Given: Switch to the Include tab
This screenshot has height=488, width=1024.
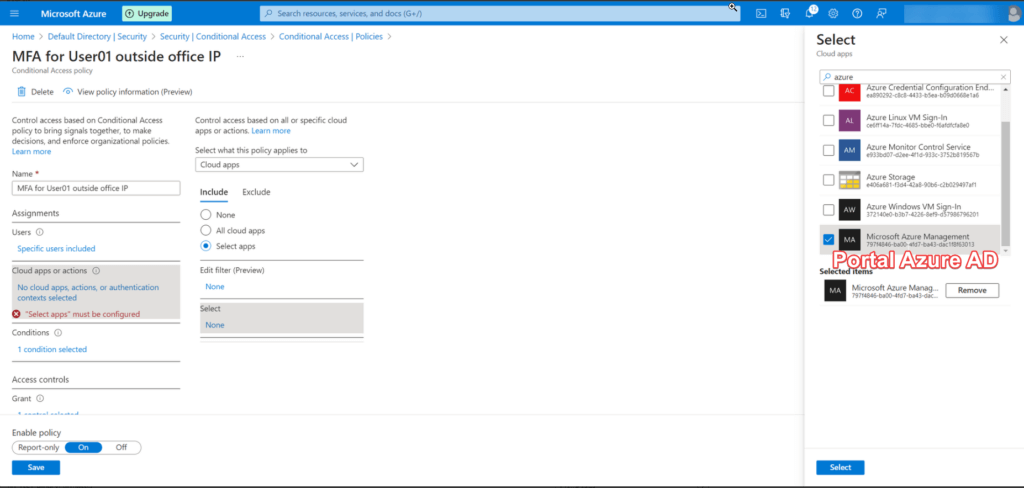Looking at the screenshot, I should (x=214, y=192).
